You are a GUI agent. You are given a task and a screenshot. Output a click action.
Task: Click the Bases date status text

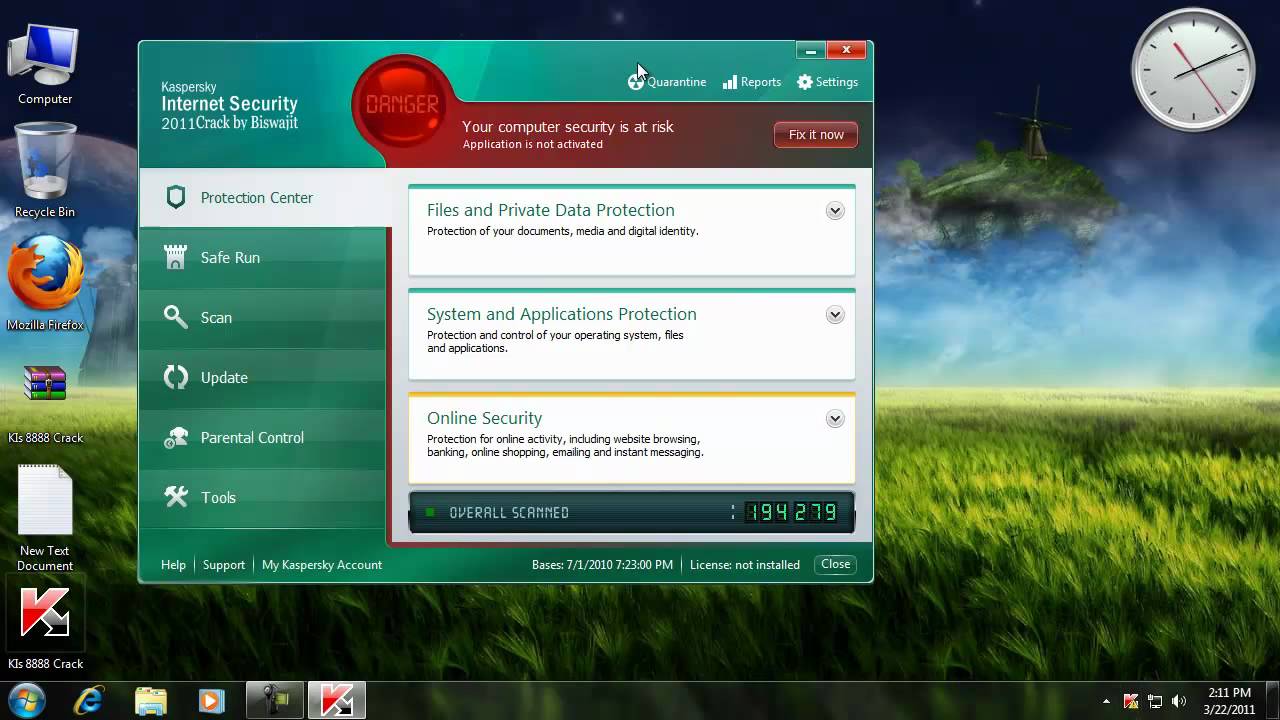(x=603, y=565)
